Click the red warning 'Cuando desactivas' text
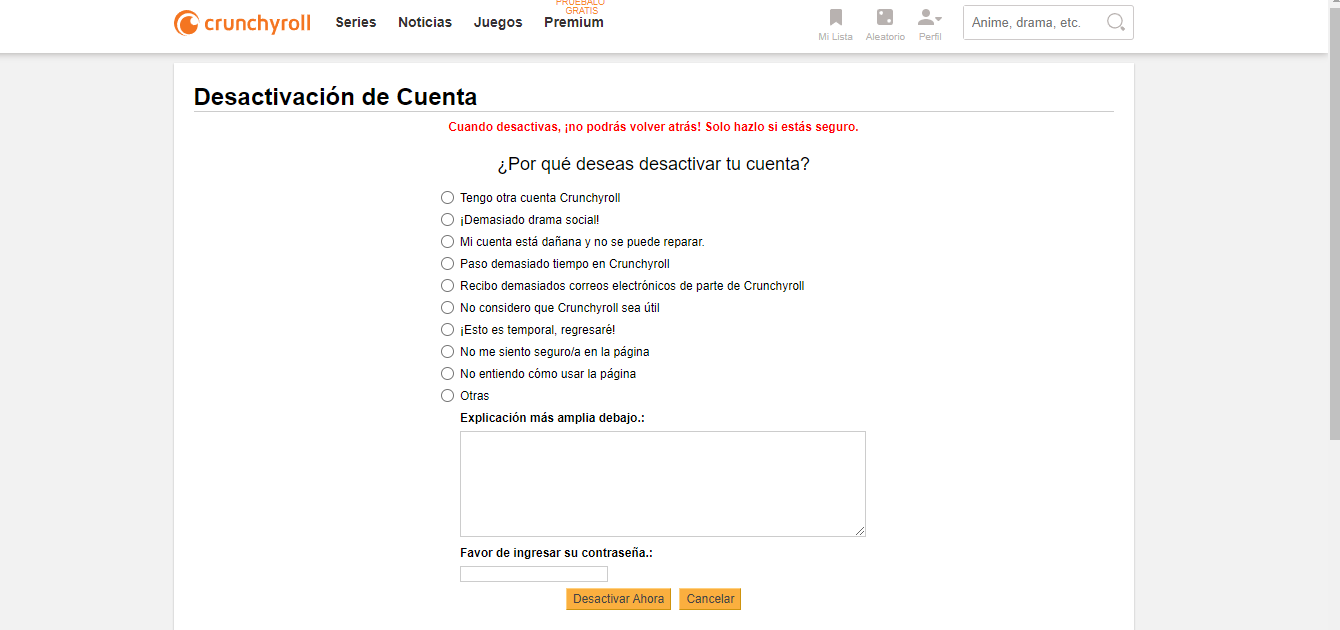Viewport: 1340px width, 630px height. click(x=653, y=127)
